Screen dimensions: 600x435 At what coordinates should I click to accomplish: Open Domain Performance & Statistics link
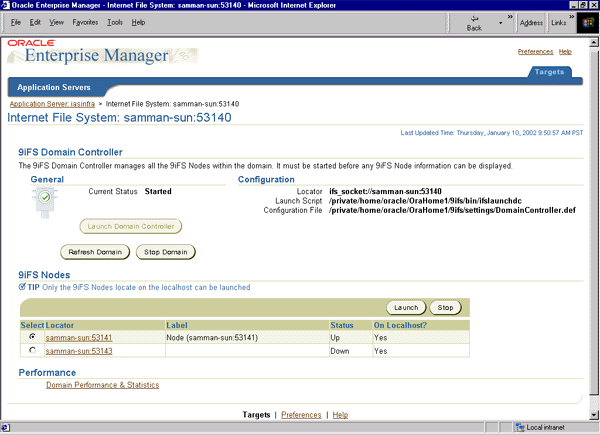[103, 385]
